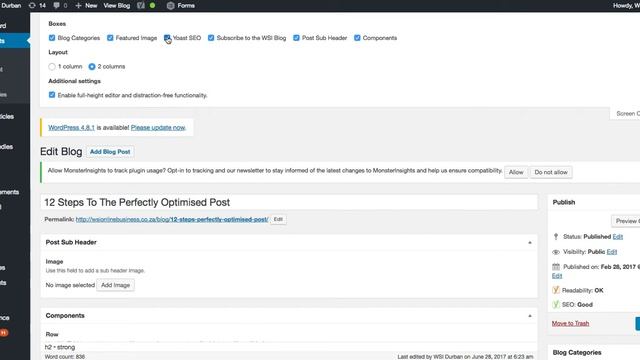The width and height of the screenshot is (640, 360).
Task: Disable full-height editor checkbox
Action: tap(52, 95)
